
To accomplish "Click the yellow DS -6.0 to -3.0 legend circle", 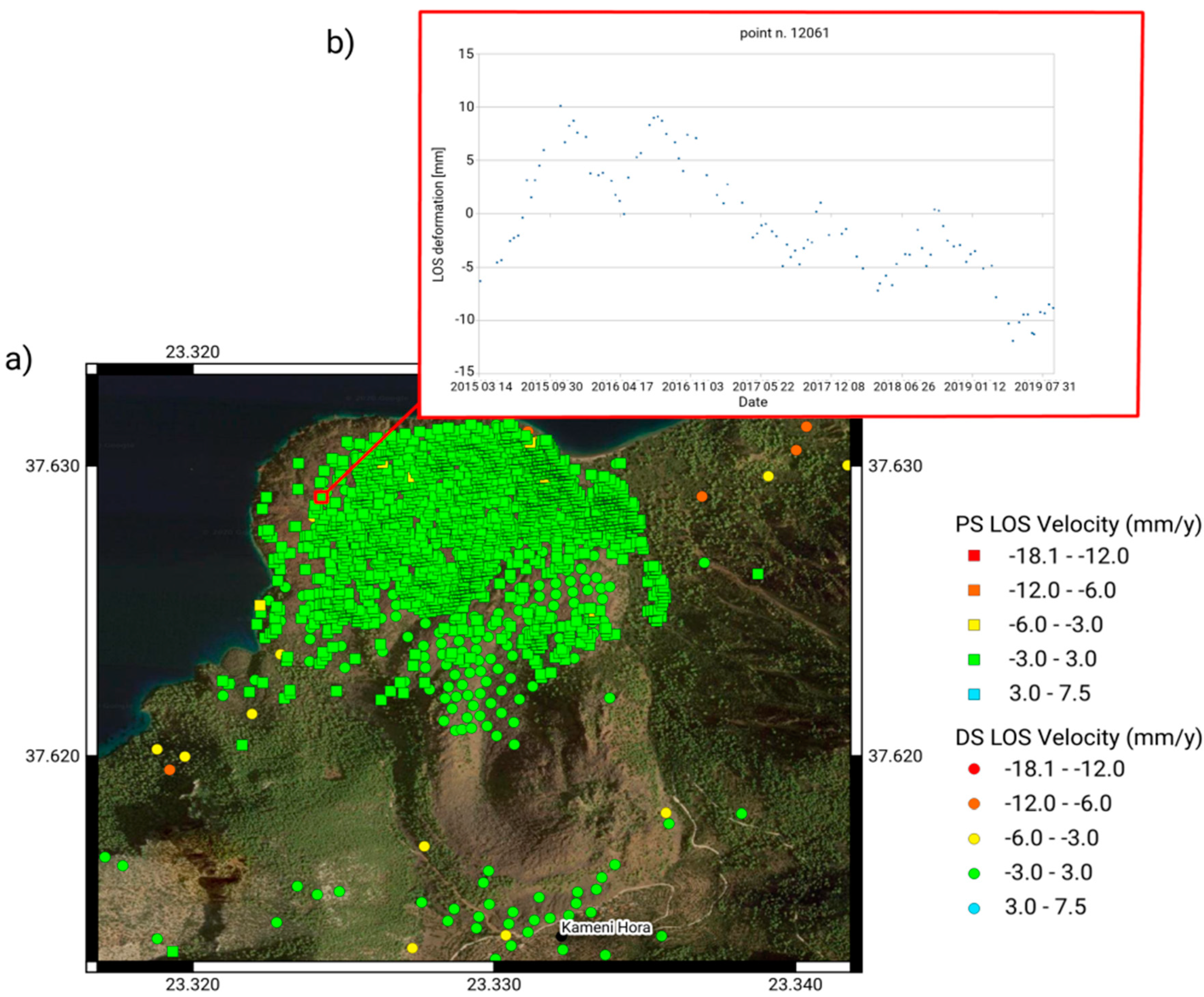I will pos(973,839).
